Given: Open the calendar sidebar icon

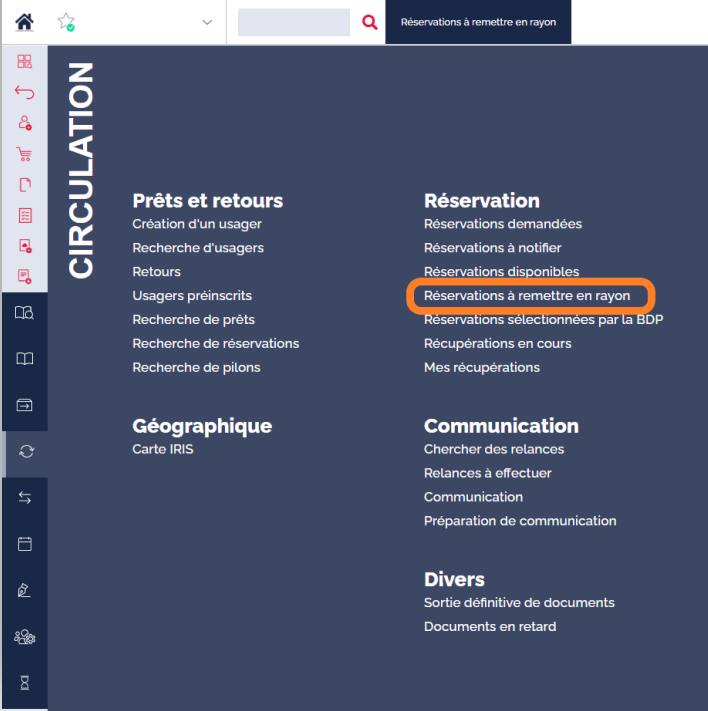Looking at the screenshot, I should point(24,544).
